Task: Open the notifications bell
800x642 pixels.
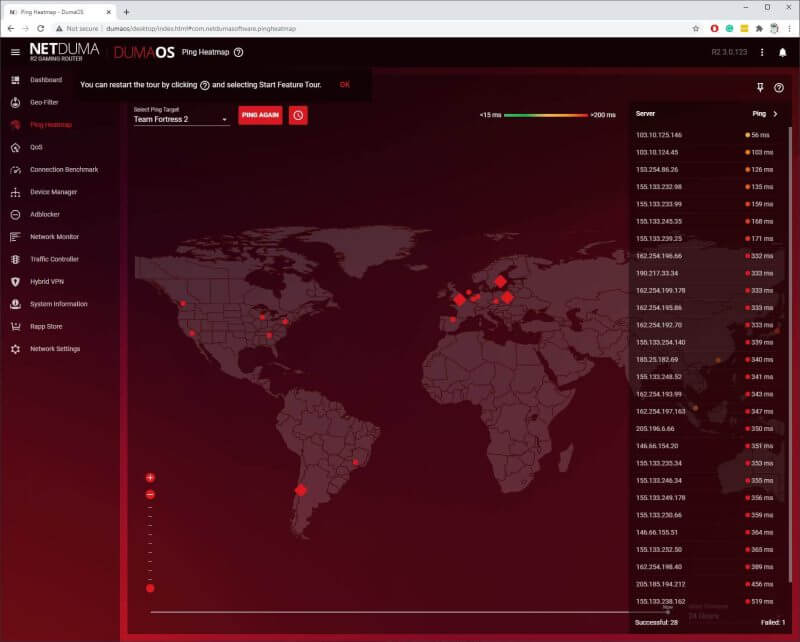Action: point(782,53)
